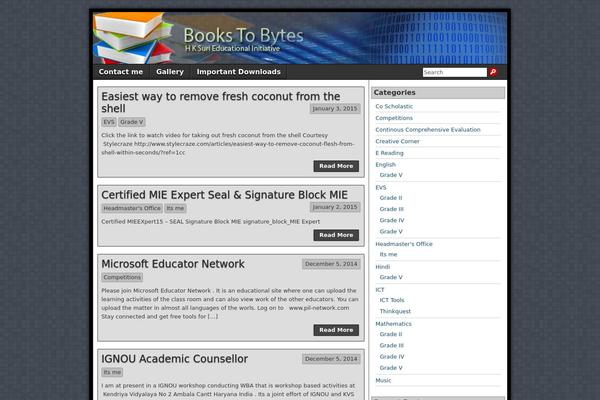600x400 pixels.
Task: Select the EVS tag on the coconut post
Action: click(x=109, y=122)
